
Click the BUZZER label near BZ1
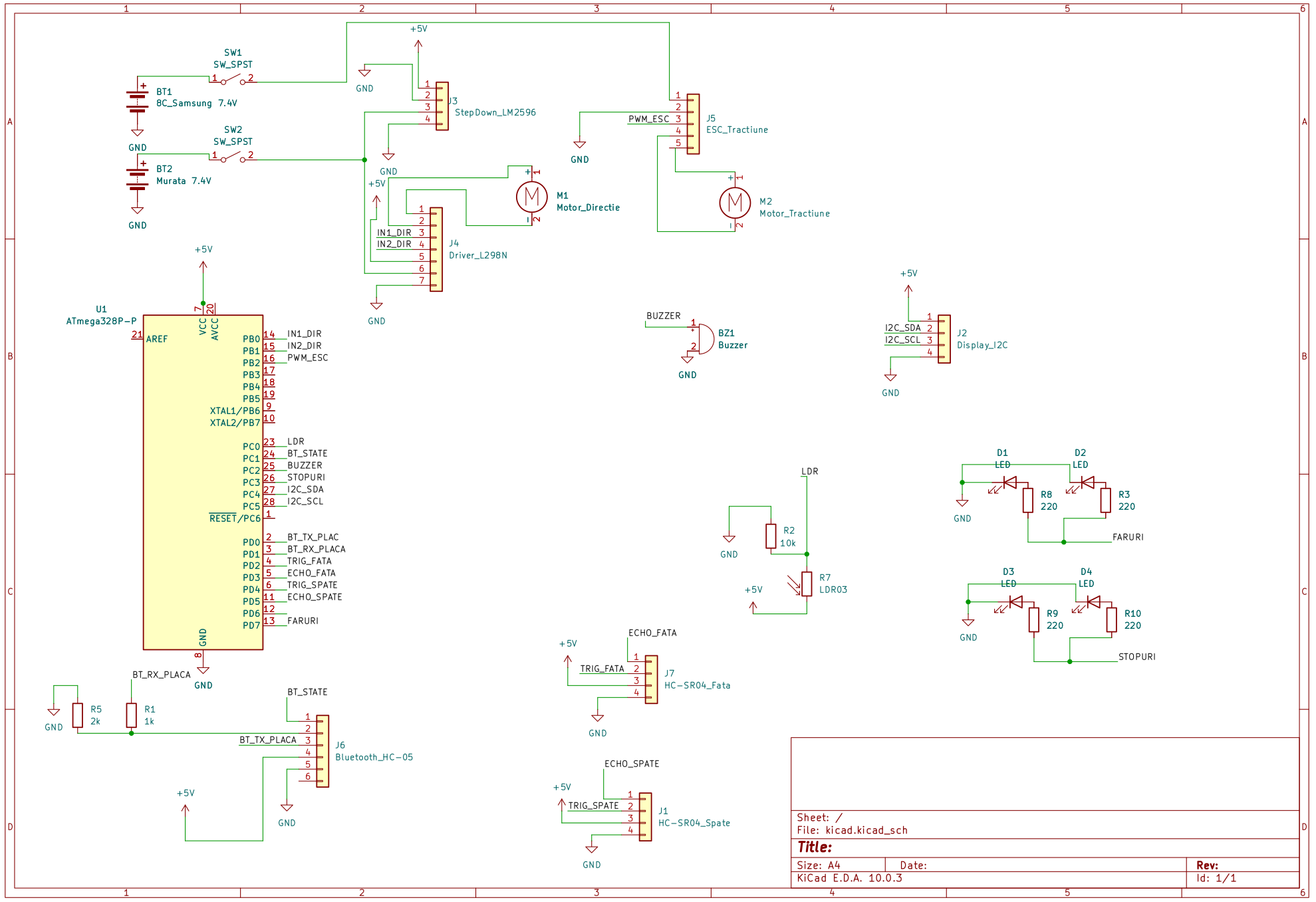664,316
